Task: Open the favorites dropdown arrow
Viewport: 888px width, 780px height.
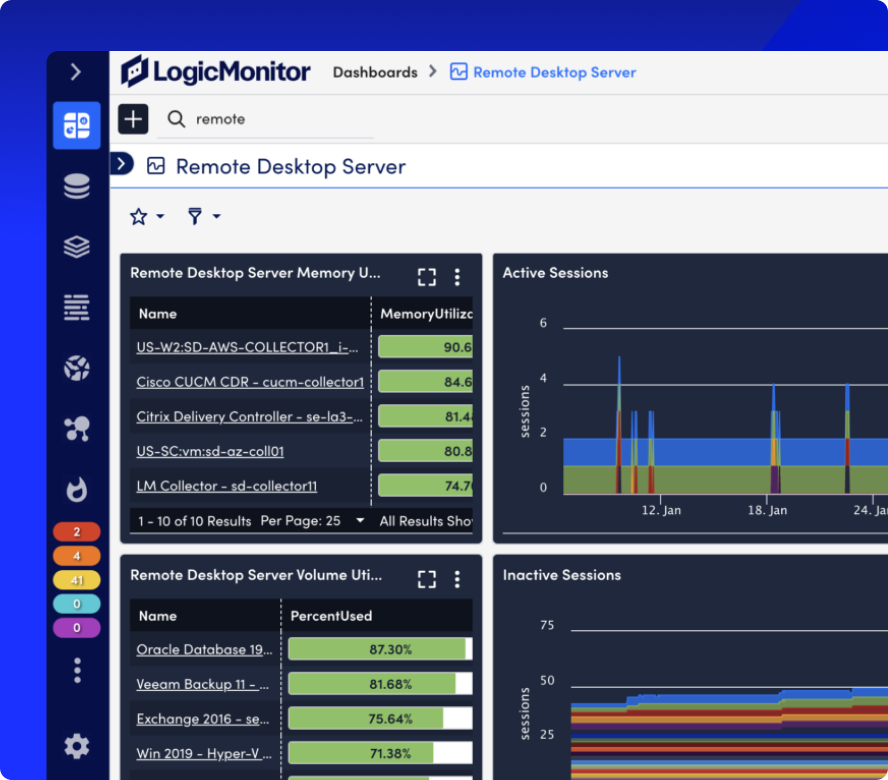Action: (160, 216)
